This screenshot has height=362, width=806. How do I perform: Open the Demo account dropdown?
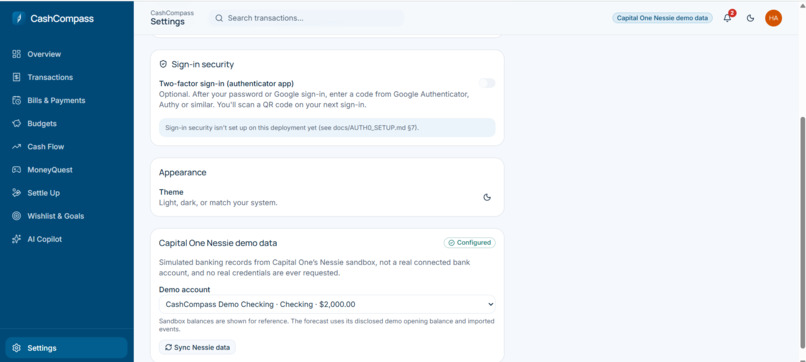(x=327, y=304)
